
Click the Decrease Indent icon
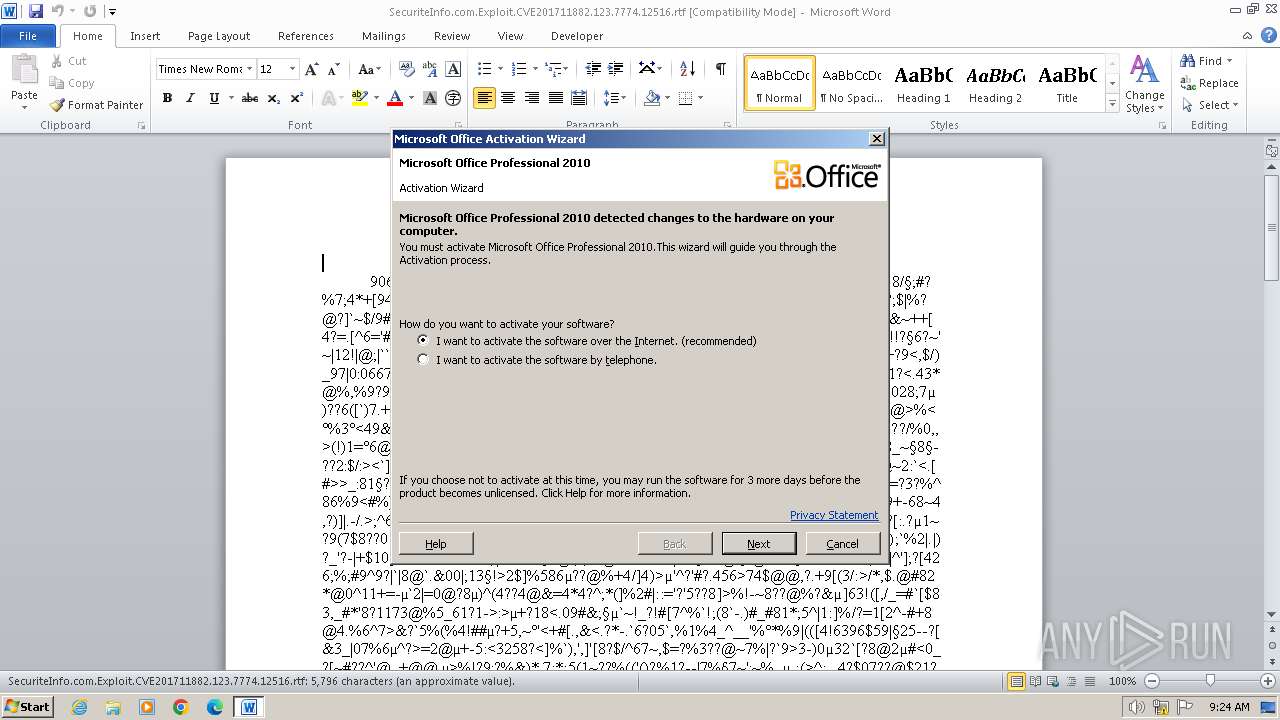click(x=593, y=69)
